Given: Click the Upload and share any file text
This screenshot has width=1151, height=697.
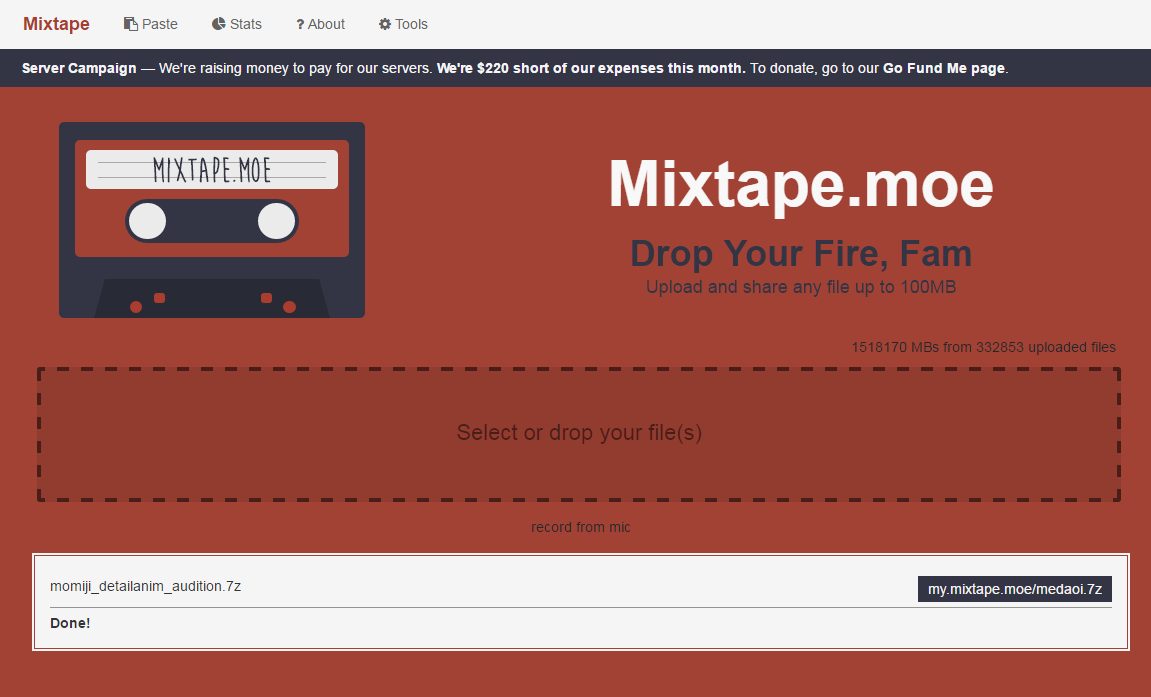Looking at the screenshot, I should coord(801,287).
